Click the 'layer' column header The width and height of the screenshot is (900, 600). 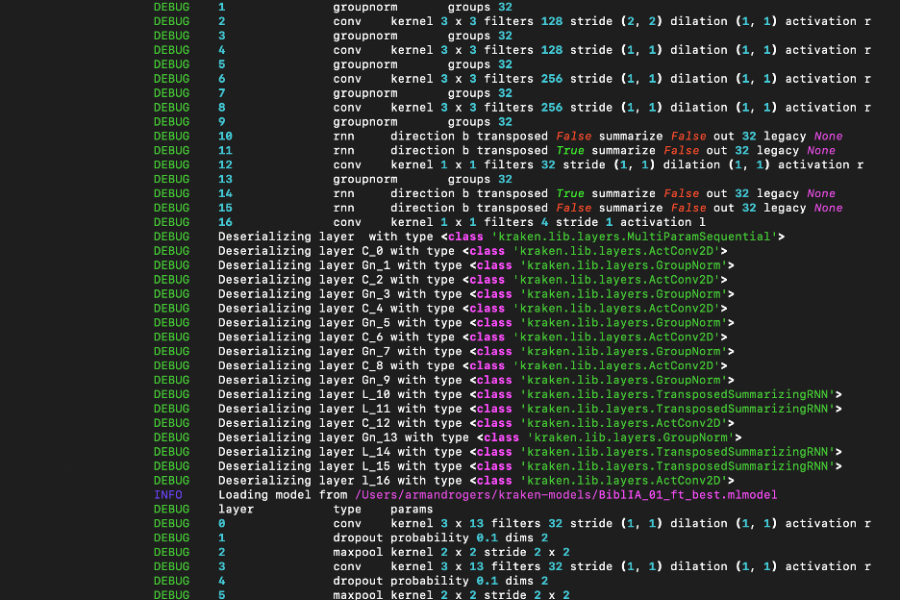click(x=236, y=509)
